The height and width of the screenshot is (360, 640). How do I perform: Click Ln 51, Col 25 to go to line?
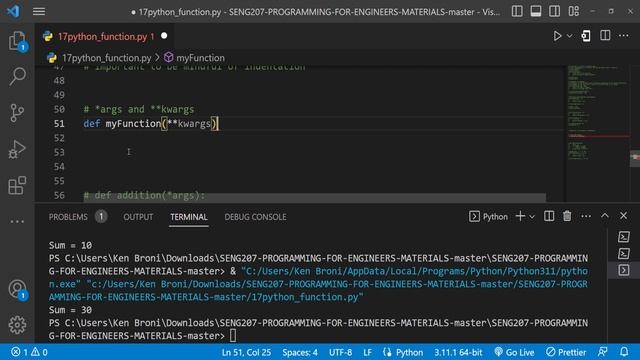click(x=246, y=352)
